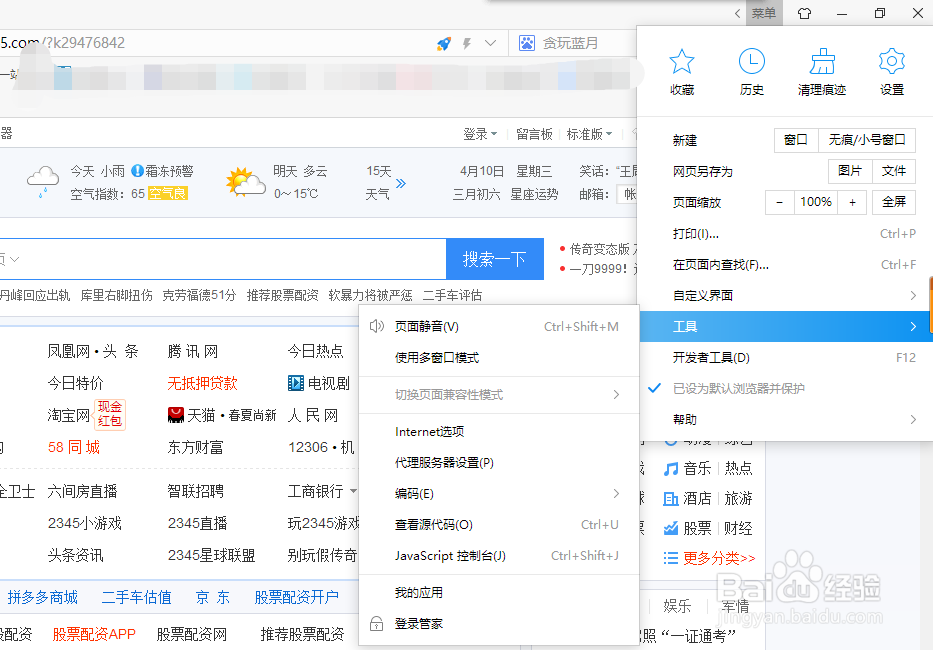This screenshot has width=933, height=650.
Task: Save page as 文件 button
Action: pos(894,171)
